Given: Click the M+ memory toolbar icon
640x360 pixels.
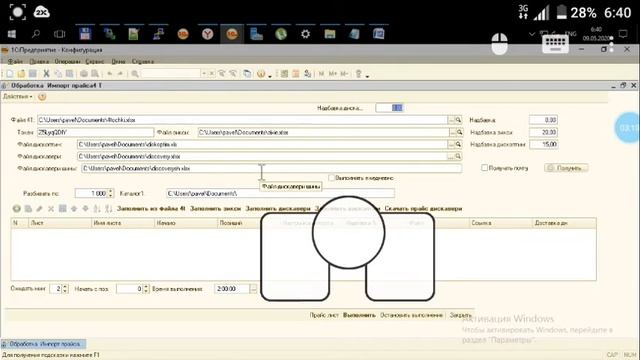Looking at the screenshot, I should (333, 74).
